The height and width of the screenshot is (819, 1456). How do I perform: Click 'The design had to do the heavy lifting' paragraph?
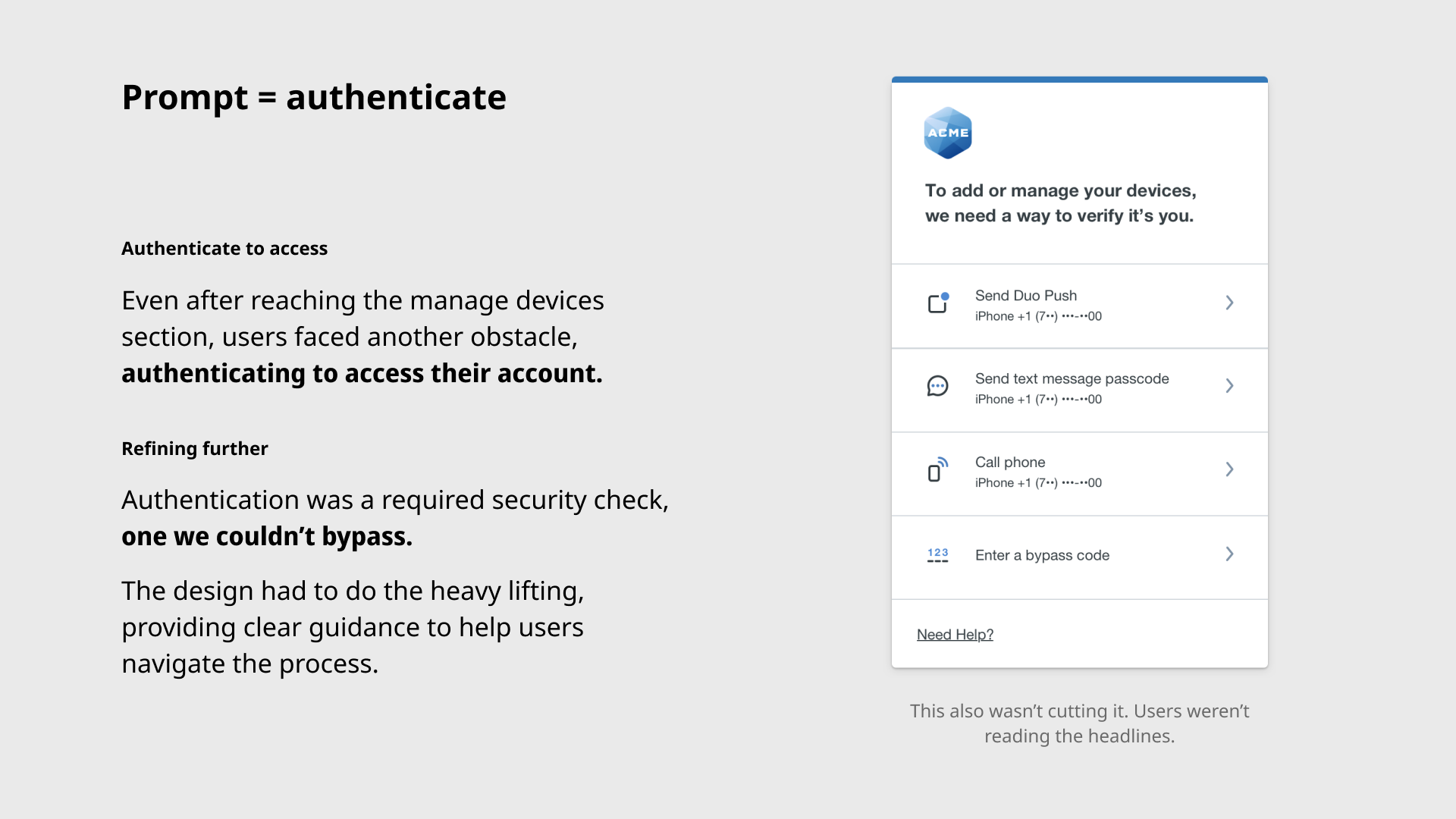click(353, 627)
